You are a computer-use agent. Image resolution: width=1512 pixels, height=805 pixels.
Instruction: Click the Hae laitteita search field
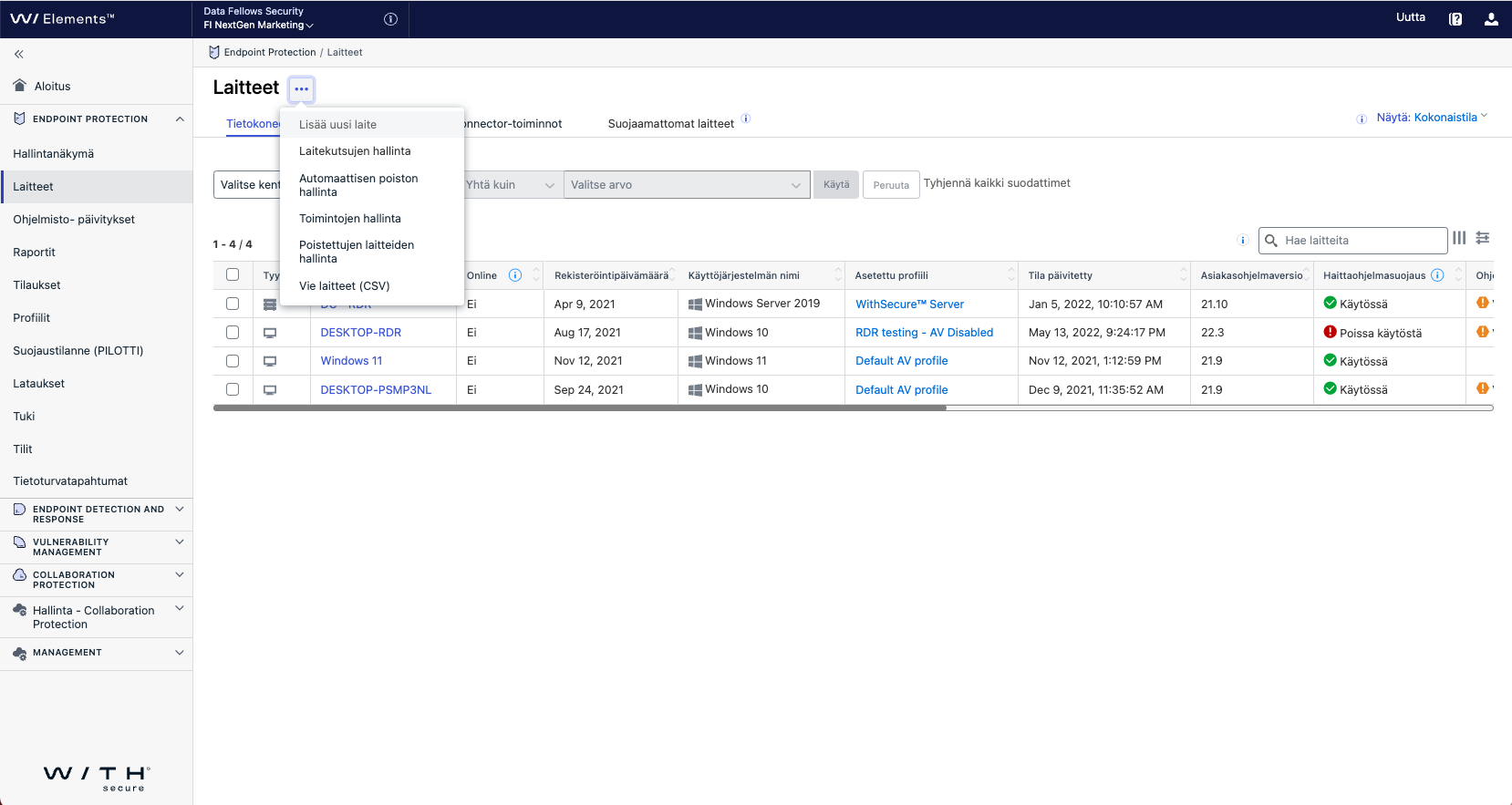click(1359, 241)
